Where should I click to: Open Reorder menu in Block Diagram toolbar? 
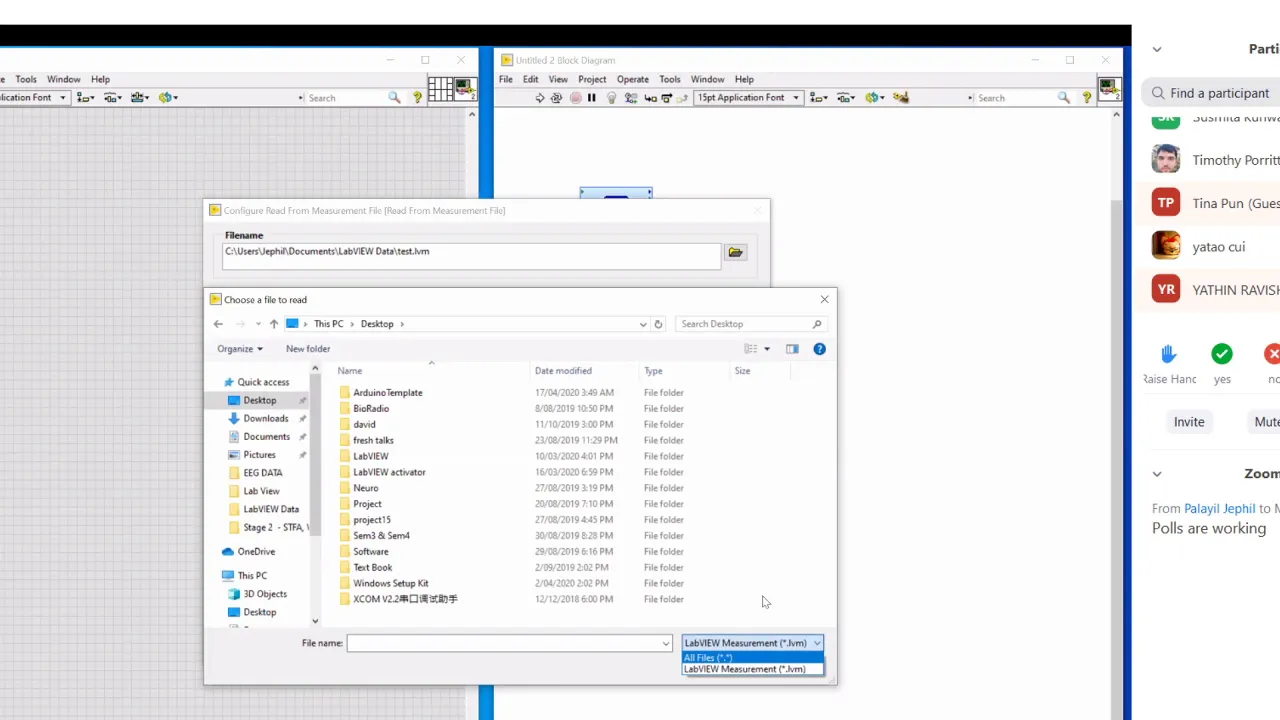(x=875, y=98)
